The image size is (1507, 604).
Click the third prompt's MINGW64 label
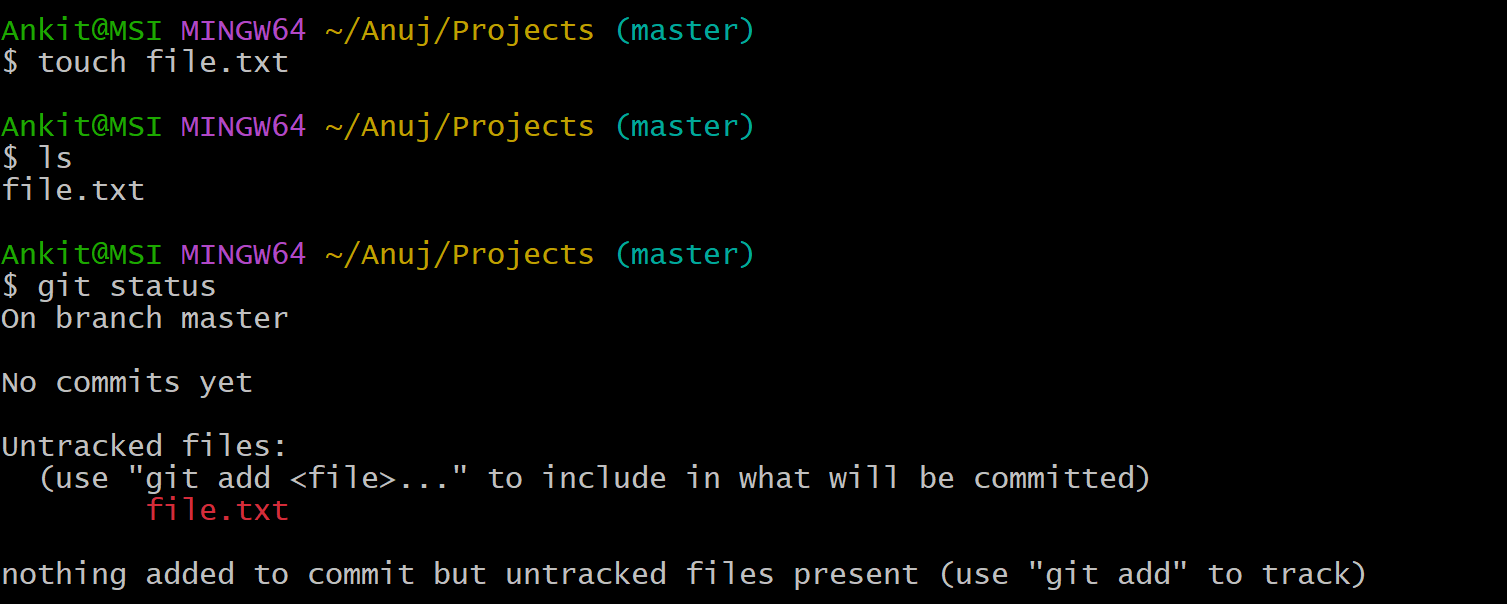pos(243,254)
